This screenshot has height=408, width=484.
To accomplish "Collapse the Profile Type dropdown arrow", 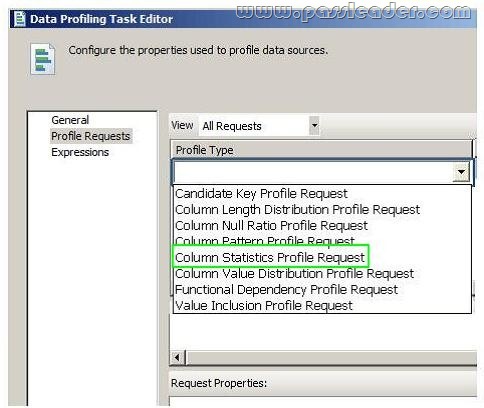I will pyautogui.click(x=461, y=172).
